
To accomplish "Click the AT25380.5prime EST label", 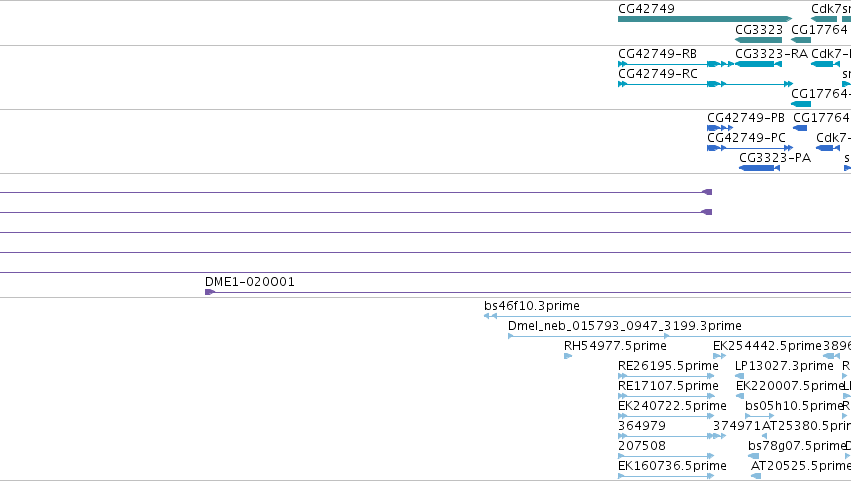I will click(x=806, y=426).
